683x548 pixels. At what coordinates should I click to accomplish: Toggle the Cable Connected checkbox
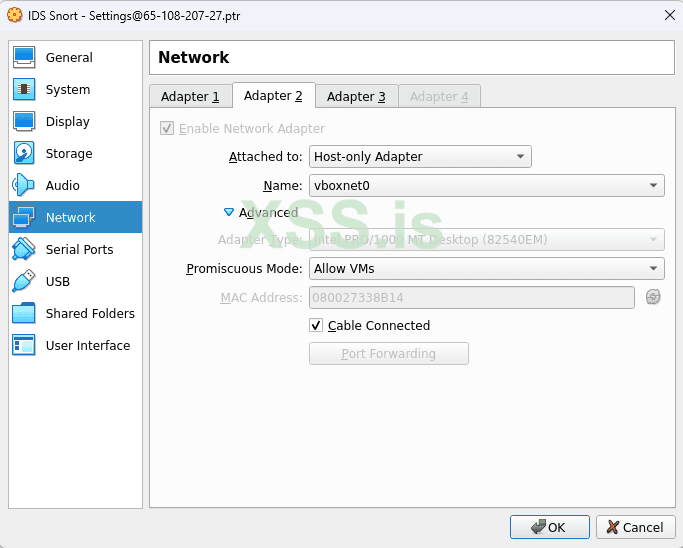pos(316,325)
